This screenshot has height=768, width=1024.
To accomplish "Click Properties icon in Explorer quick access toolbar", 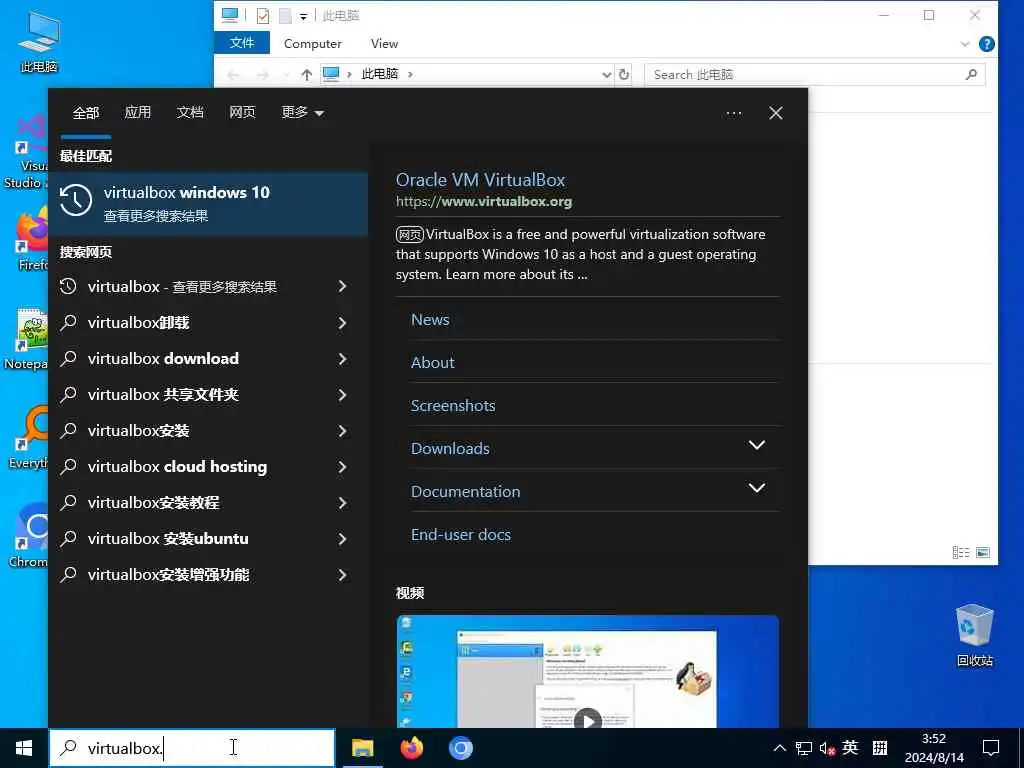I will (263, 15).
